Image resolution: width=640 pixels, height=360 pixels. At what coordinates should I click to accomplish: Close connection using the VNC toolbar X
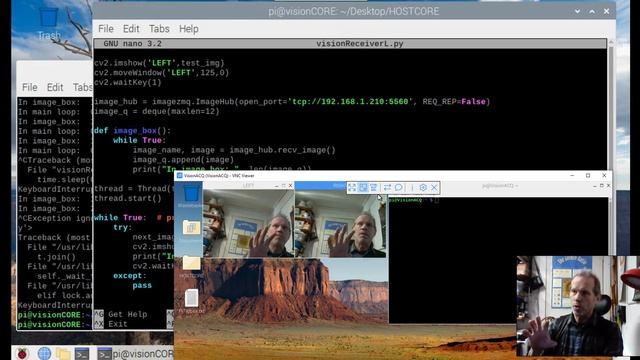coord(434,187)
